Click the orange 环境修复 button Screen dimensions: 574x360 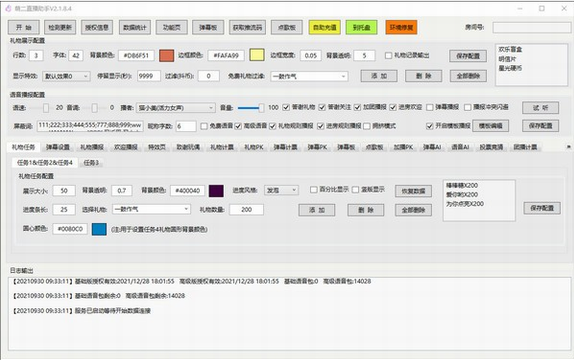401,27
